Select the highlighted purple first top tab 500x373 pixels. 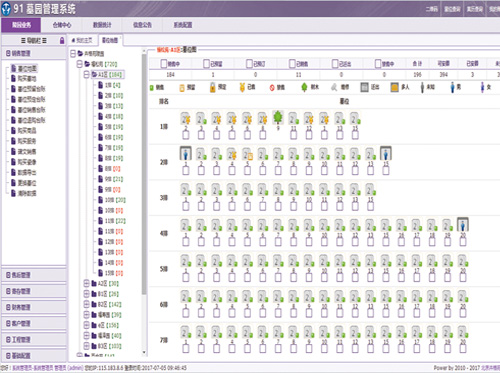click(x=21, y=25)
